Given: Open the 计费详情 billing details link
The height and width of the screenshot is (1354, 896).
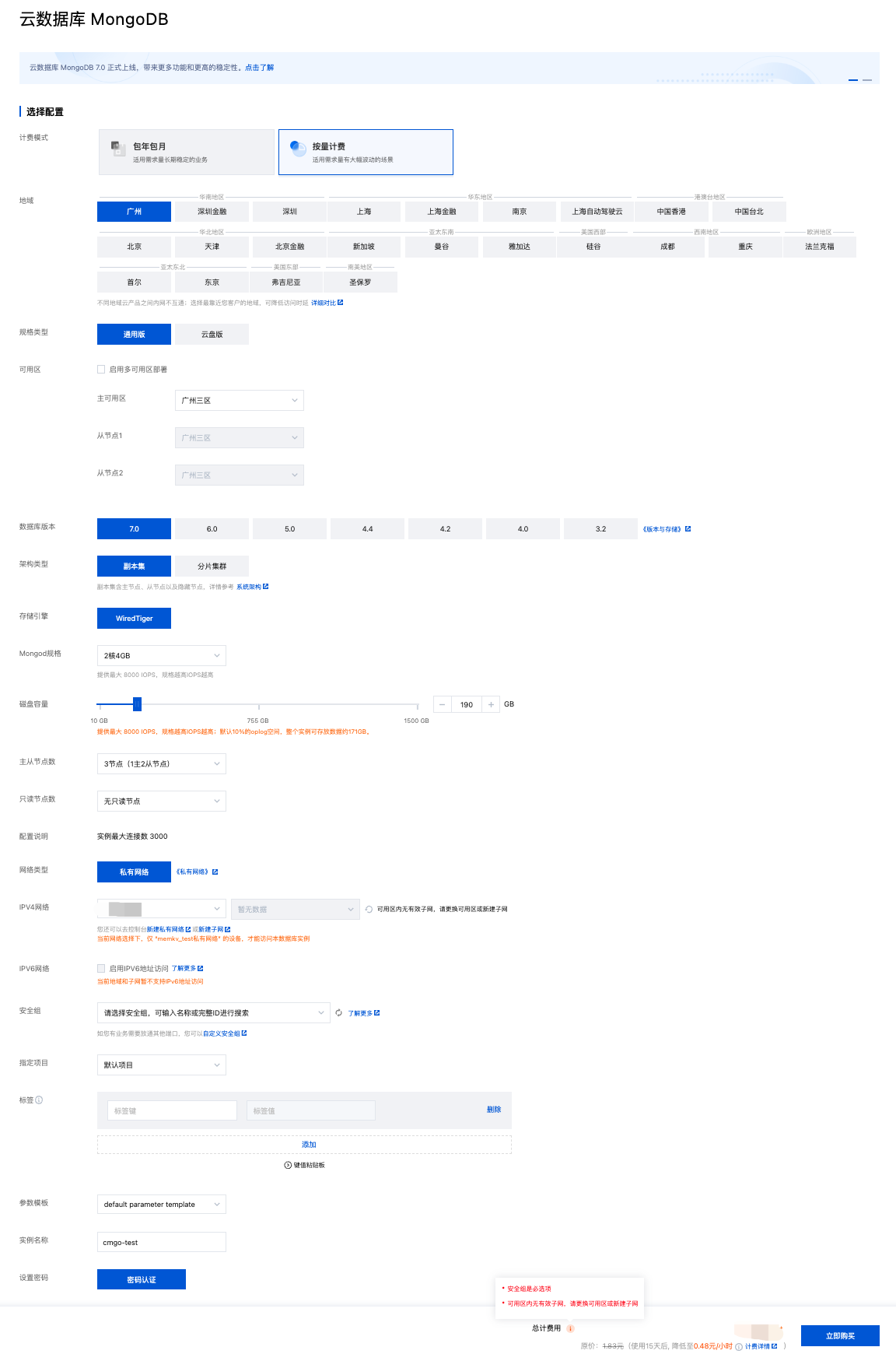Looking at the screenshot, I should (x=761, y=1346).
